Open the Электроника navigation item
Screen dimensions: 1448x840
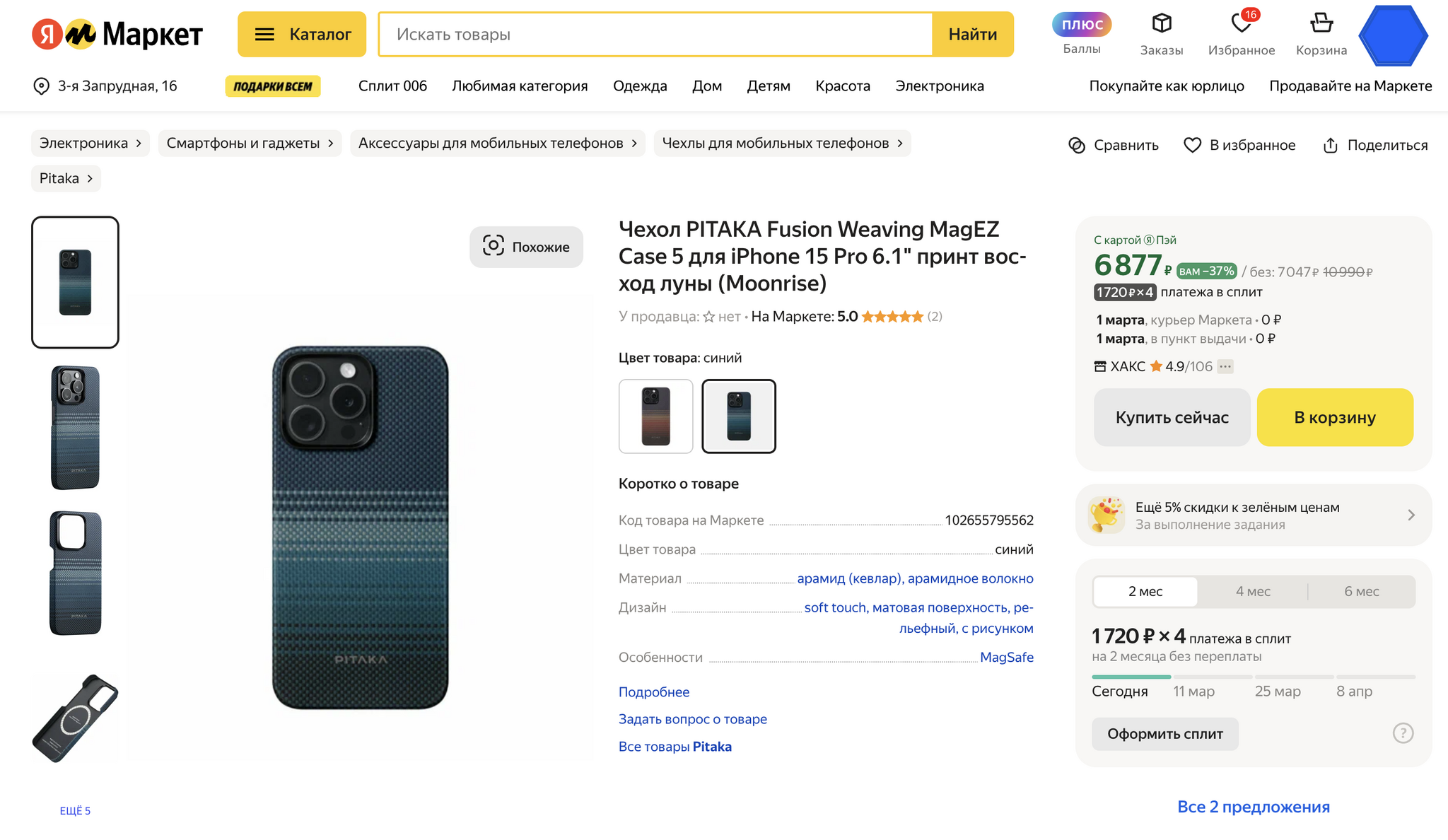[939, 86]
